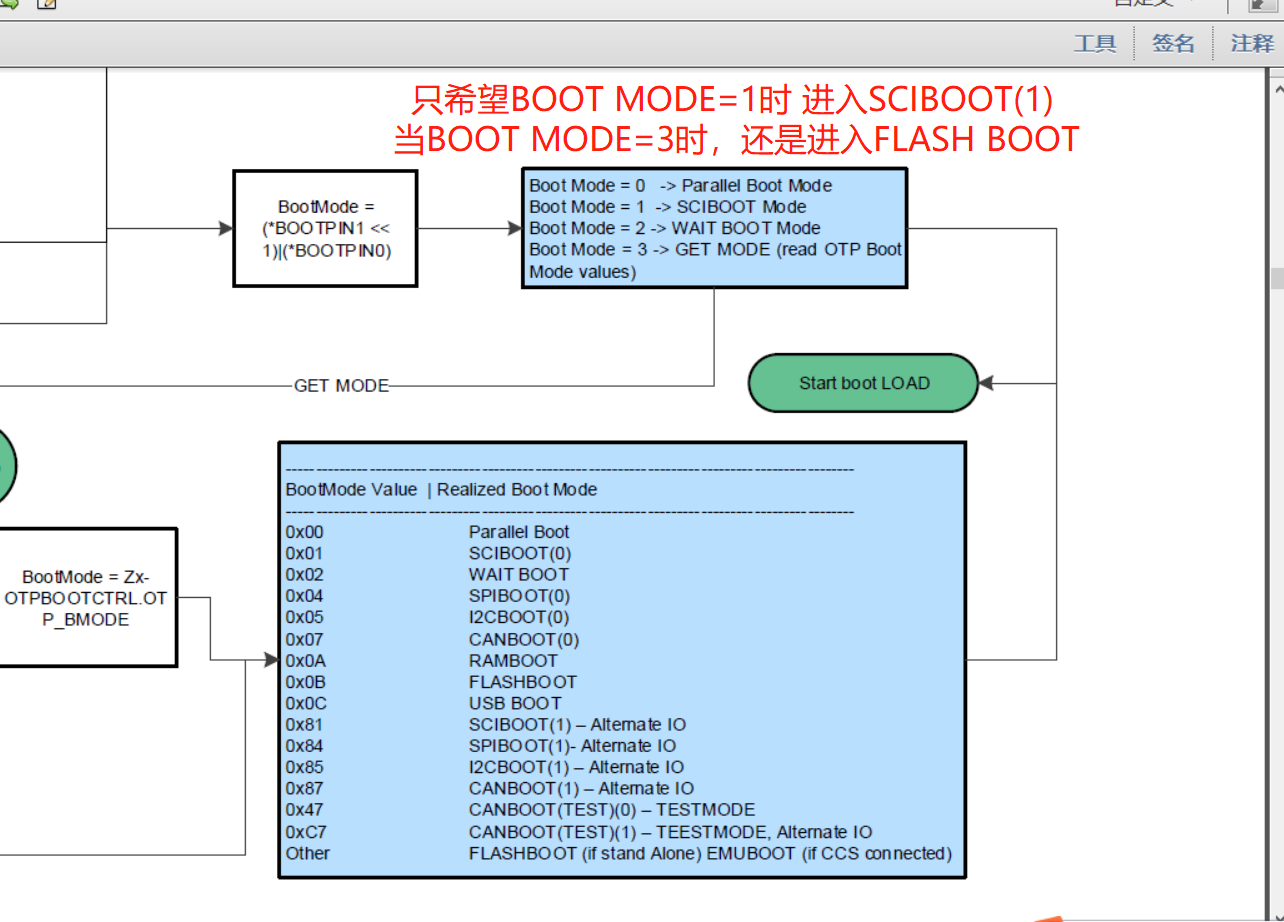Click the "RAMBOOT" entry

tap(513, 660)
